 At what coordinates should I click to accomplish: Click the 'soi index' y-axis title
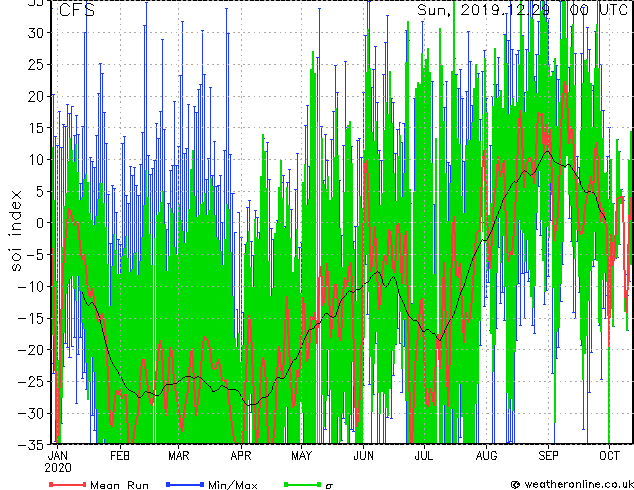pos(16,231)
